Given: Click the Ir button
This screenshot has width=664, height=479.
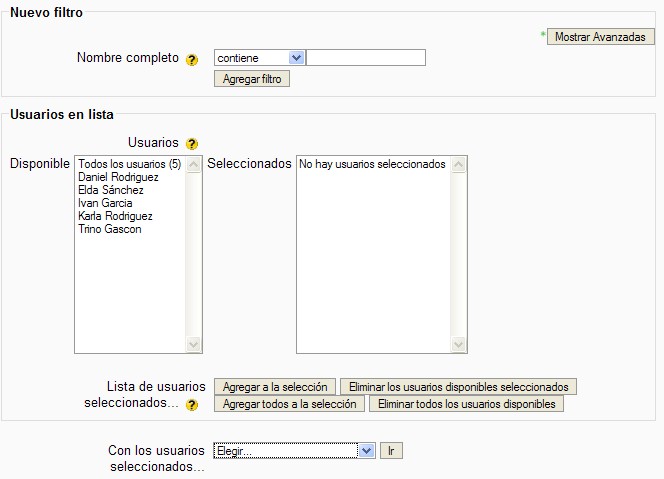Looking at the screenshot, I should coord(391,451).
